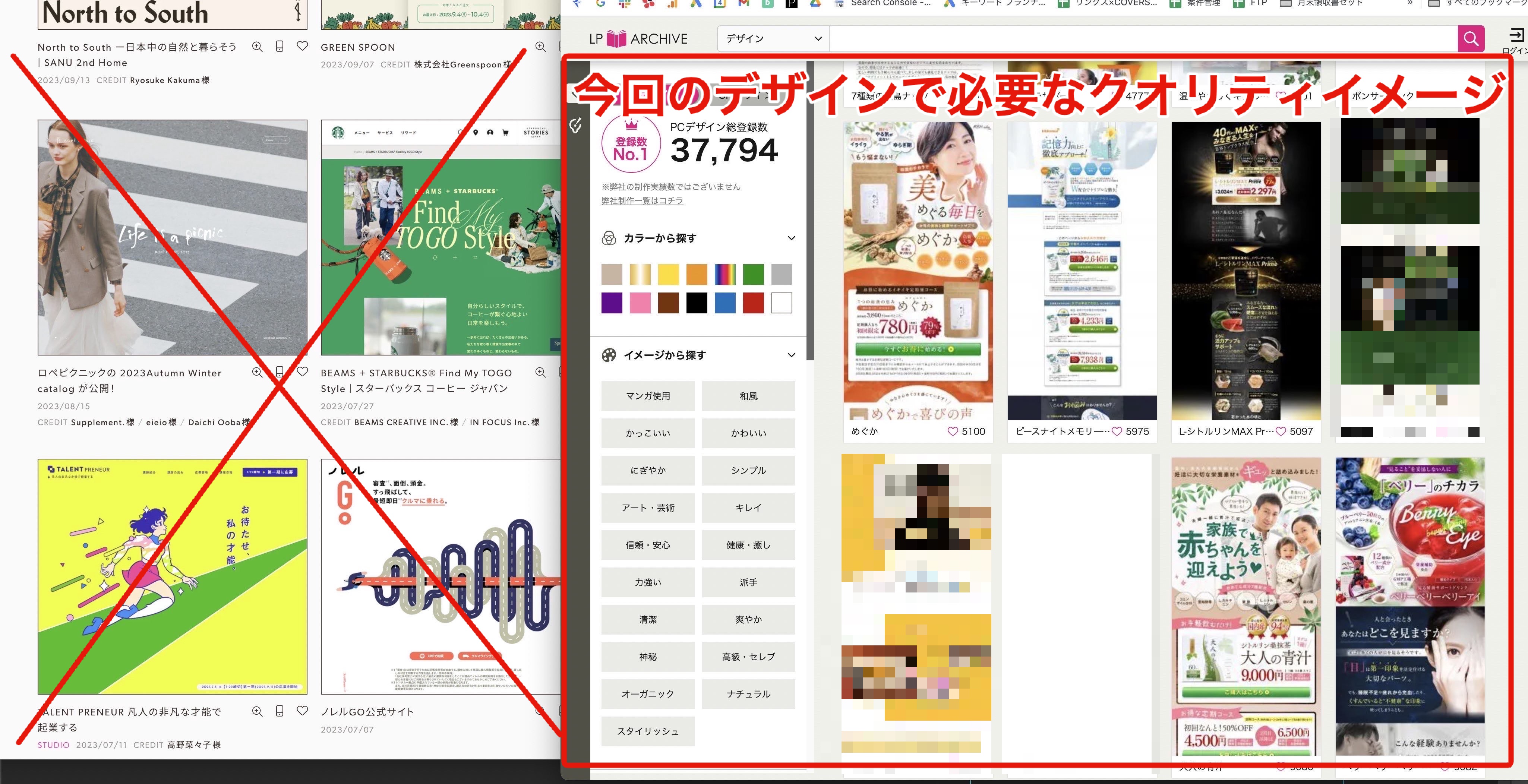The image size is (1528, 784).
Task: Pick the red color swatch
Action: point(753,303)
